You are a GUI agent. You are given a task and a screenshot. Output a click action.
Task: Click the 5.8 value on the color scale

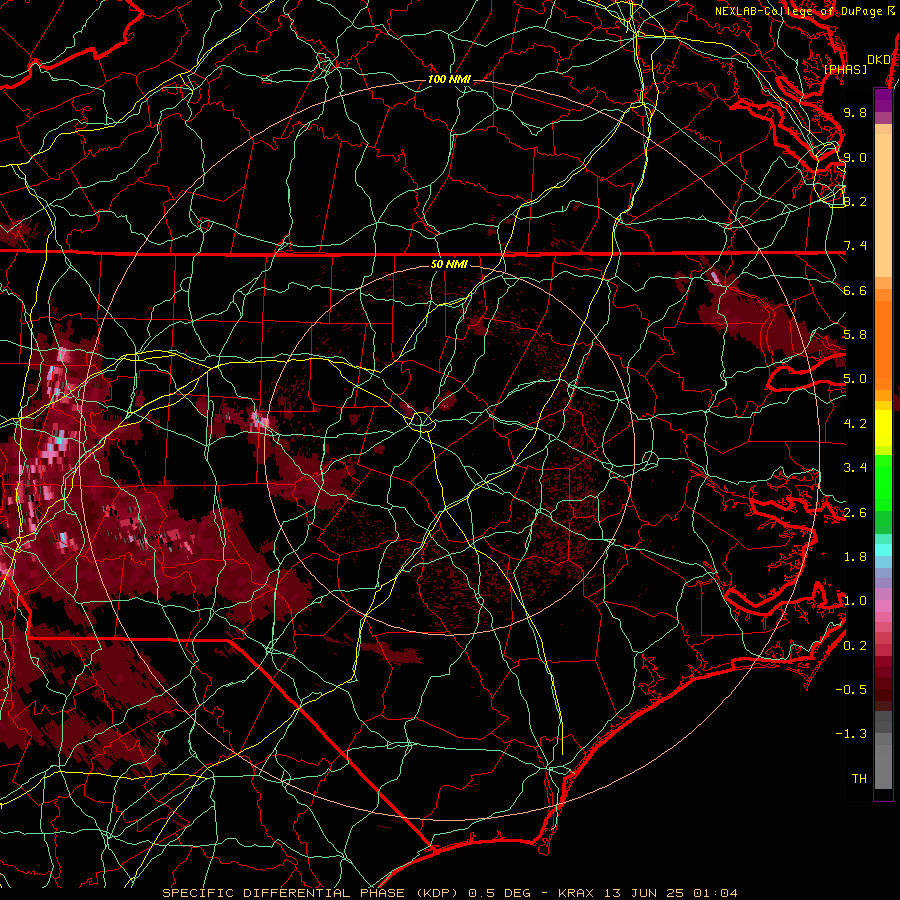pos(855,335)
